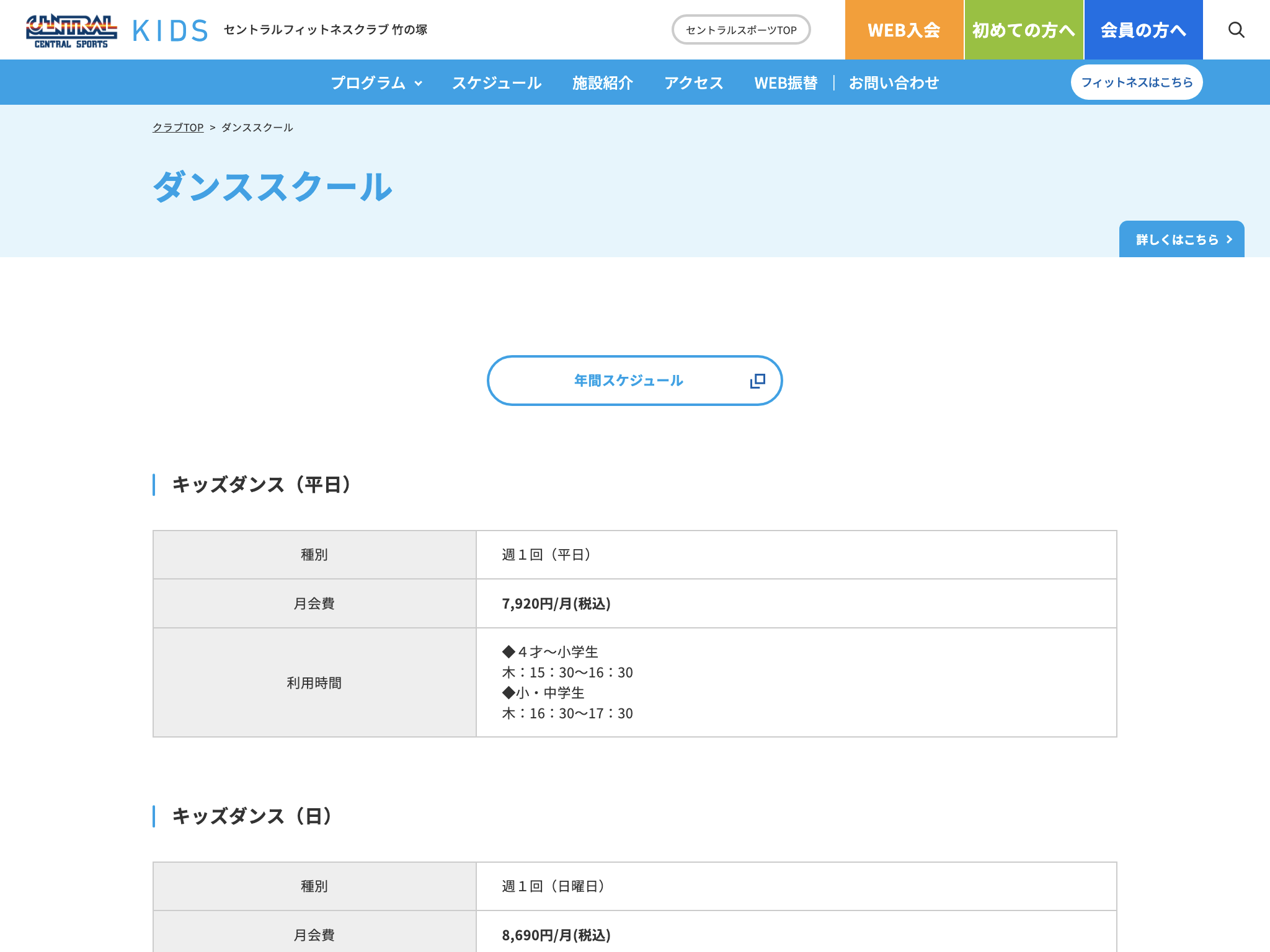Click お問い合わせ in the navigation
1270x952 pixels.
coord(894,82)
